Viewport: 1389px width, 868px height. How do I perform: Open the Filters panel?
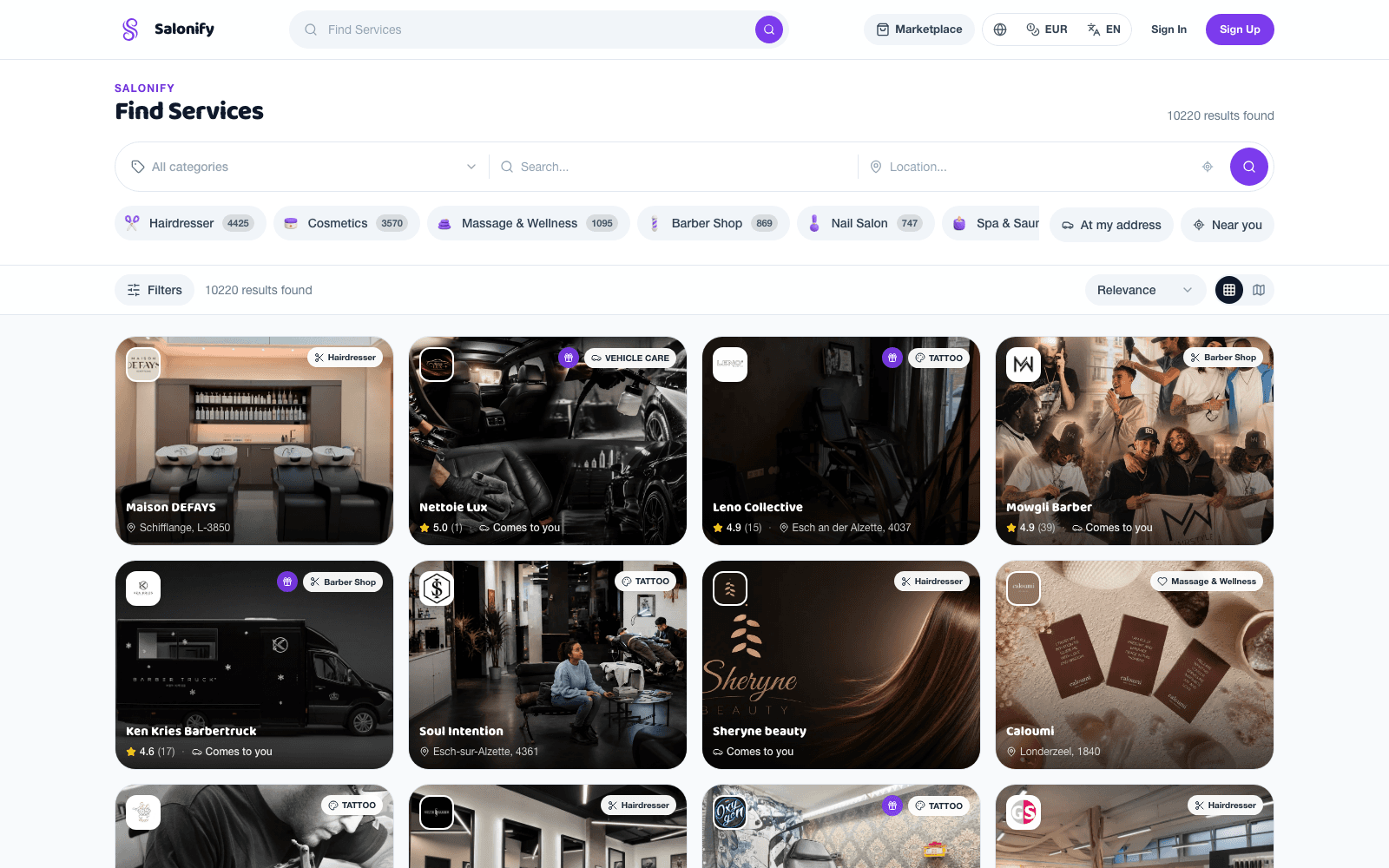pos(155,290)
